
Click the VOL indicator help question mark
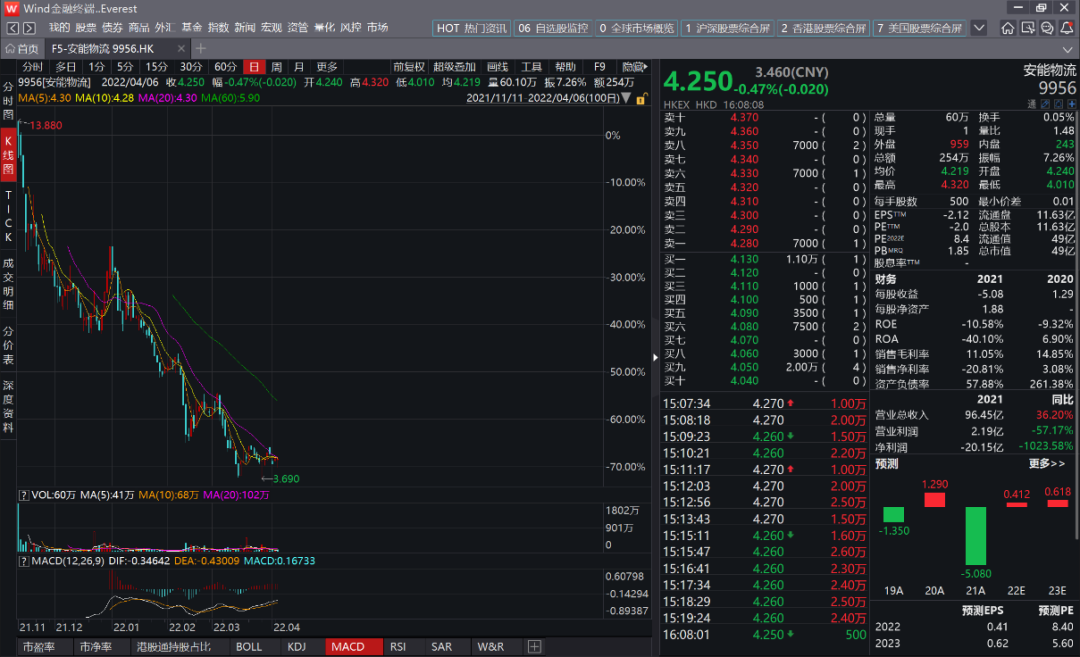[x=23, y=495]
